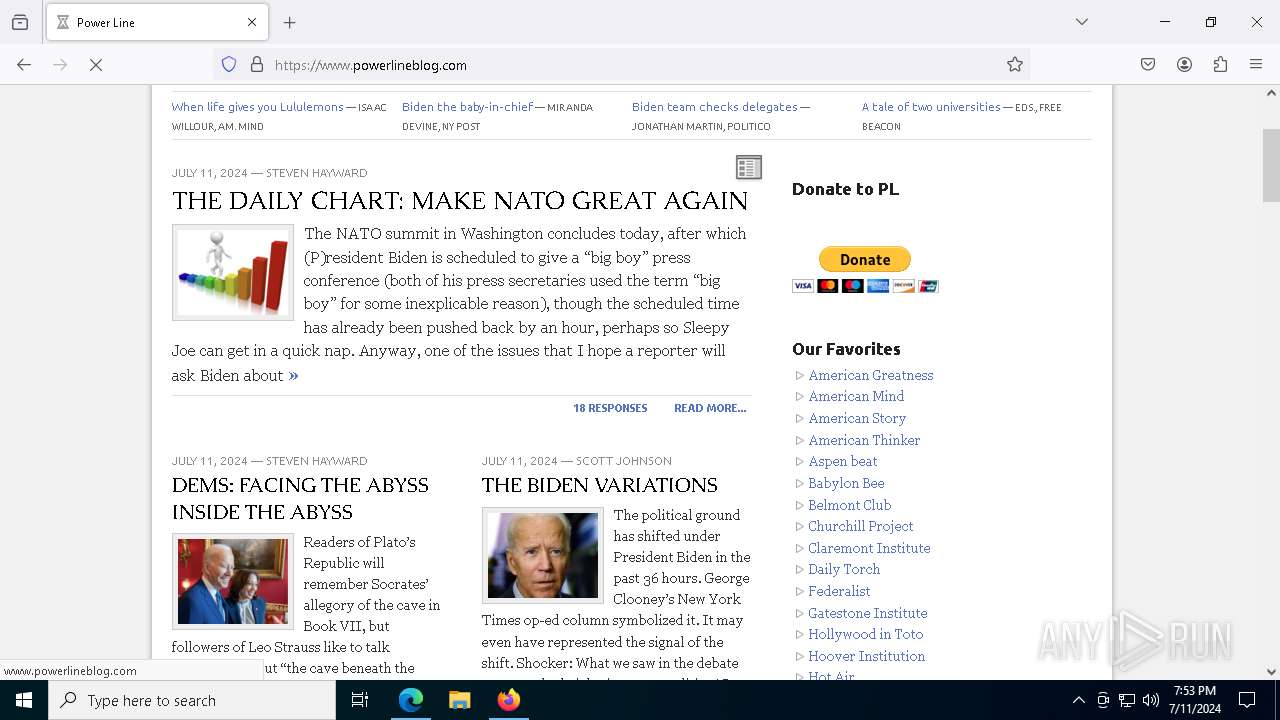The height and width of the screenshot is (720, 1280).
Task: Click the PayPal Donate button
Action: point(865,259)
